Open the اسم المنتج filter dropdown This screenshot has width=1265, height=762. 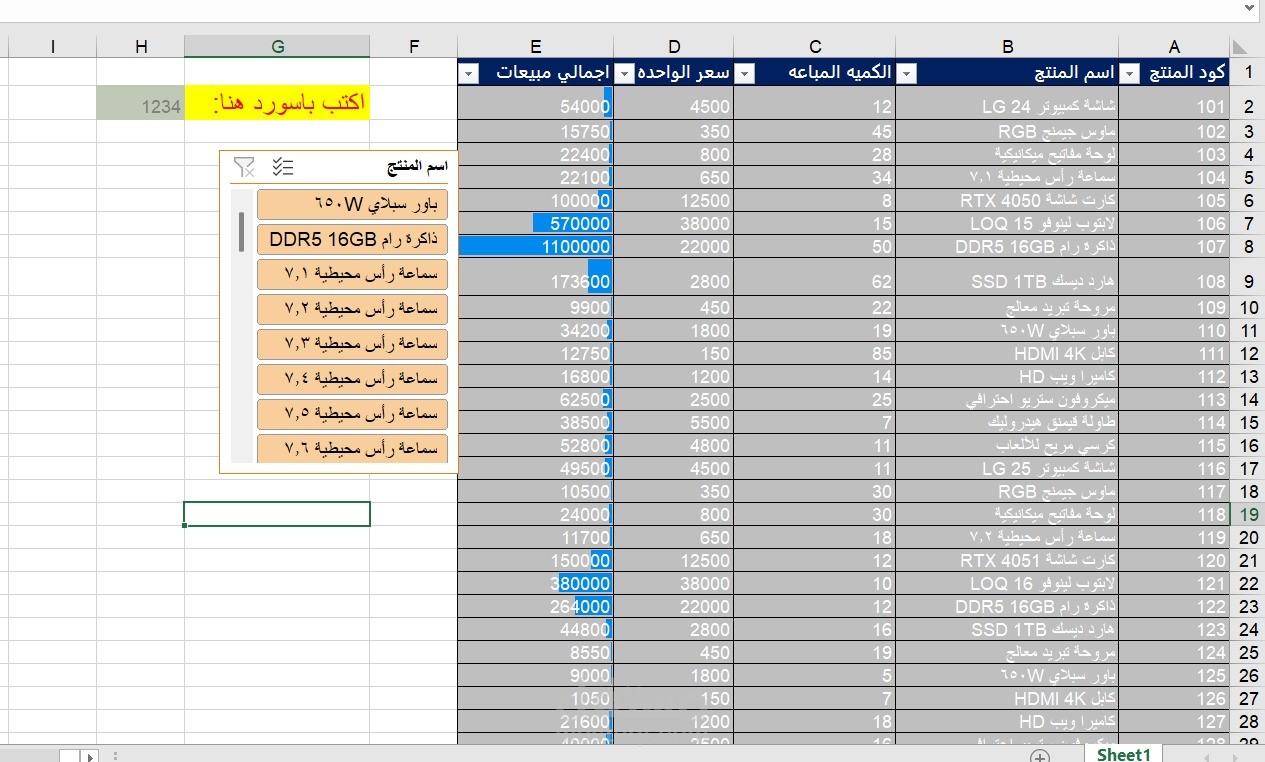[x=907, y=73]
